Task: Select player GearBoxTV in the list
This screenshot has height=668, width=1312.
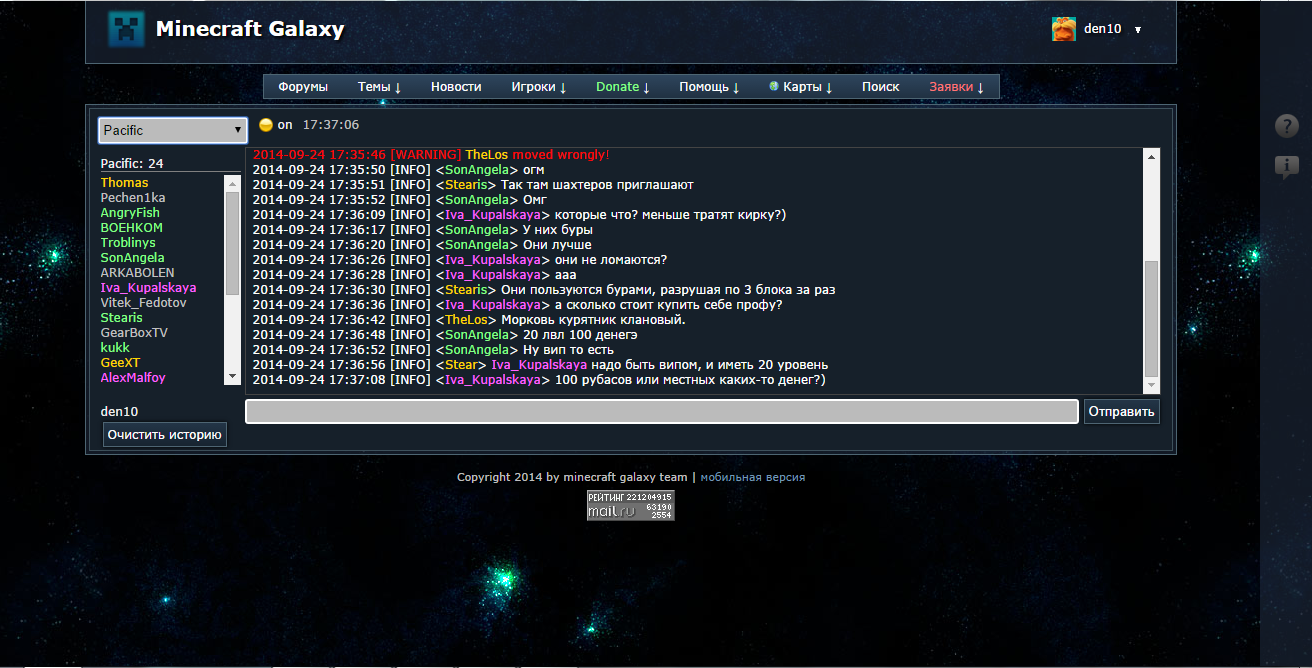Action: [x=134, y=333]
